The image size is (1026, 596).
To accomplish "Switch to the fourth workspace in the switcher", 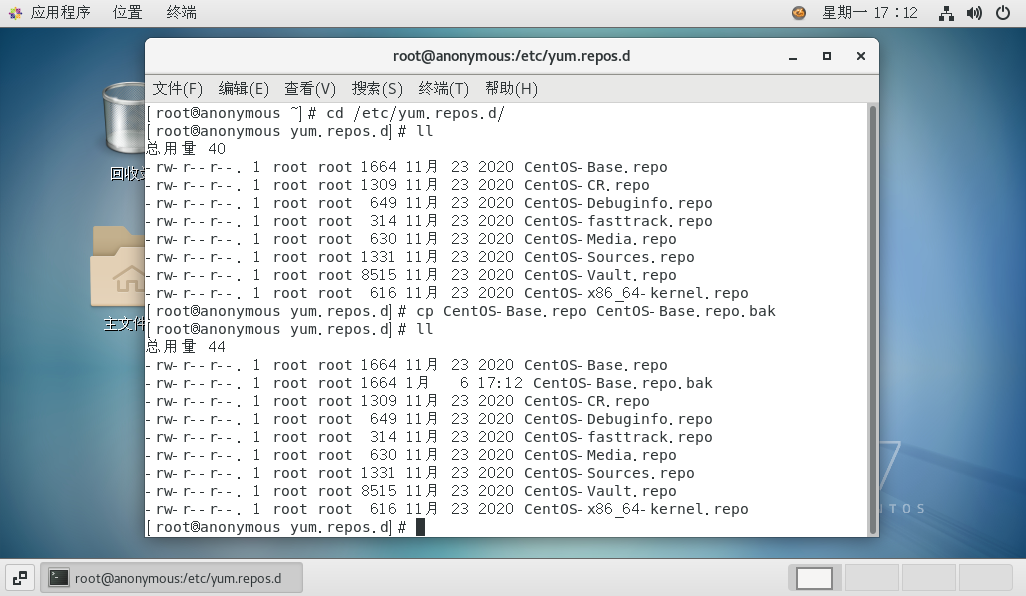I will click(986, 578).
